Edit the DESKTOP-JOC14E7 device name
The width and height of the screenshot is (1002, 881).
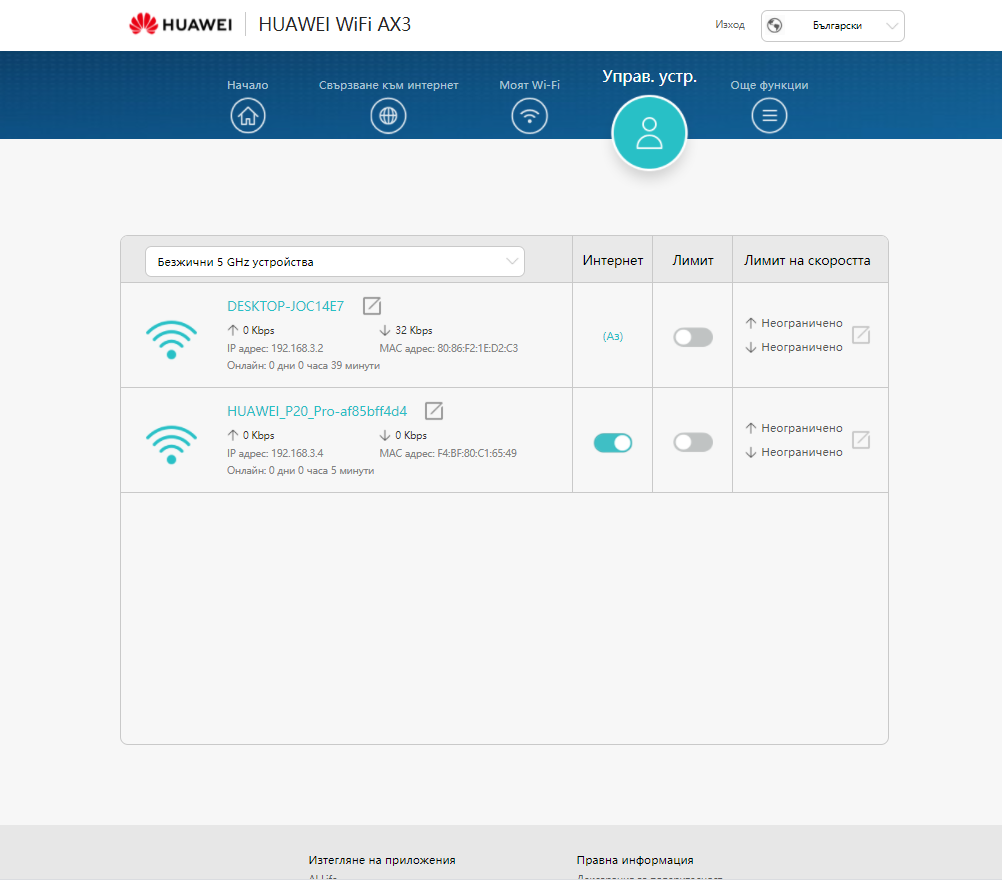tap(372, 306)
